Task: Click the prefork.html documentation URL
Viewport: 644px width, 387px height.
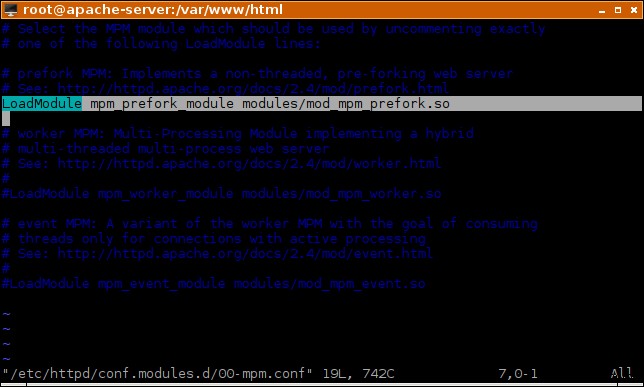Action: coord(253,88)
